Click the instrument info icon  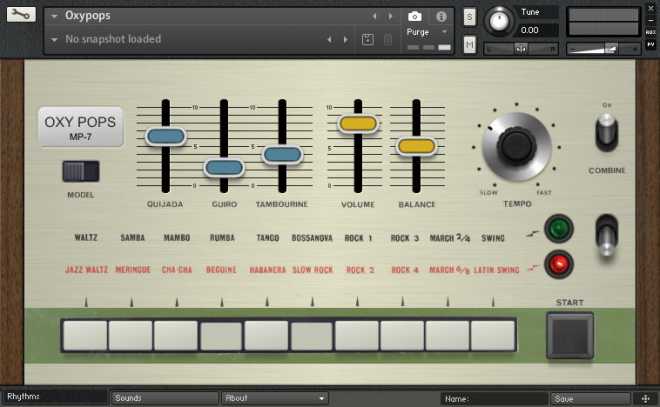click(441, 16)
